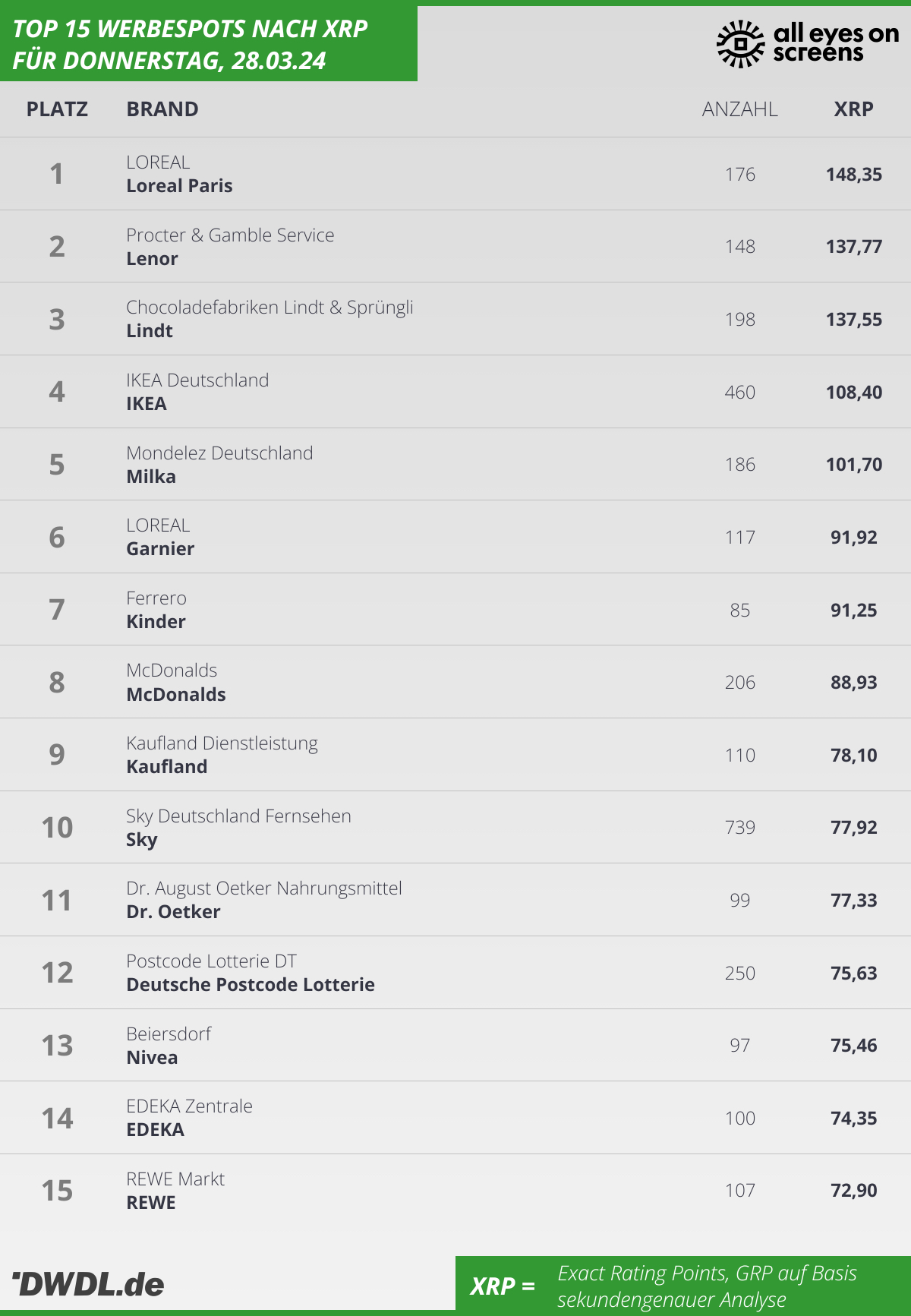The height and width of the screenshot is (1316, 911).
Task: Select the Loreal Paris brand row
Action: (x=455, y=174)
